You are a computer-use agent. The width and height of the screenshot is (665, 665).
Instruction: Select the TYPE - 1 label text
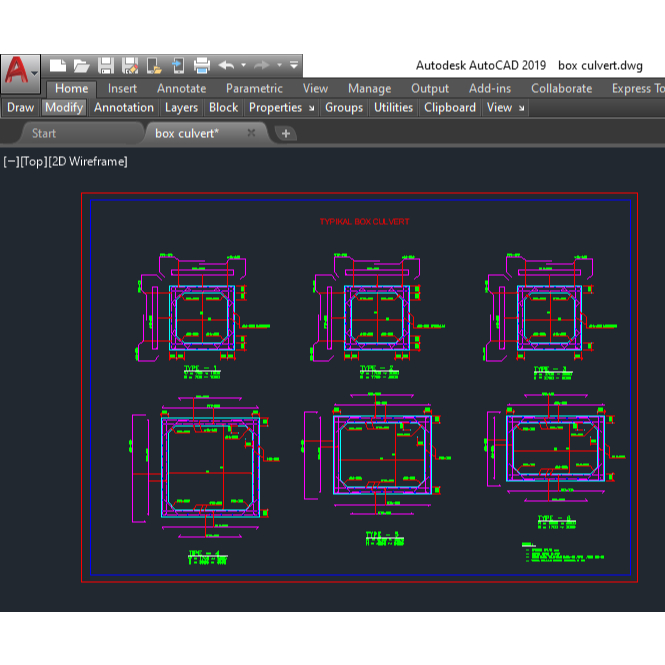[201, 368]
